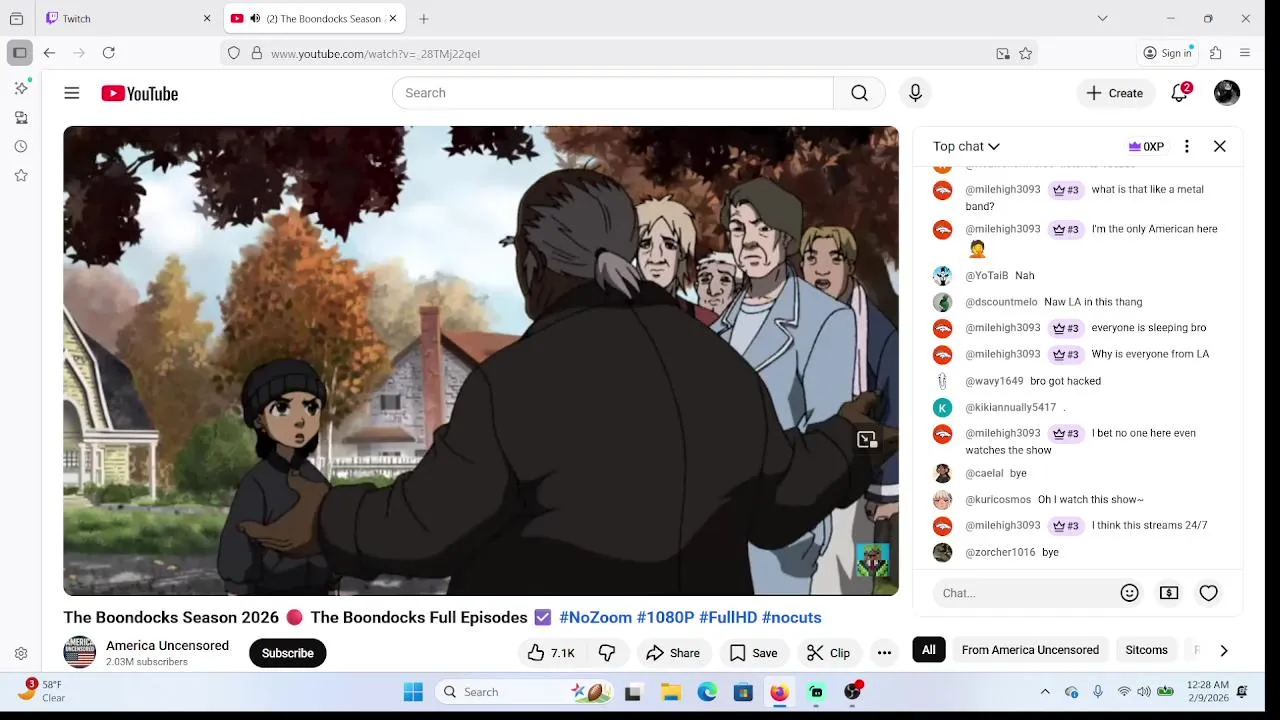Close the live chat panel

[x=1220, y=146]
